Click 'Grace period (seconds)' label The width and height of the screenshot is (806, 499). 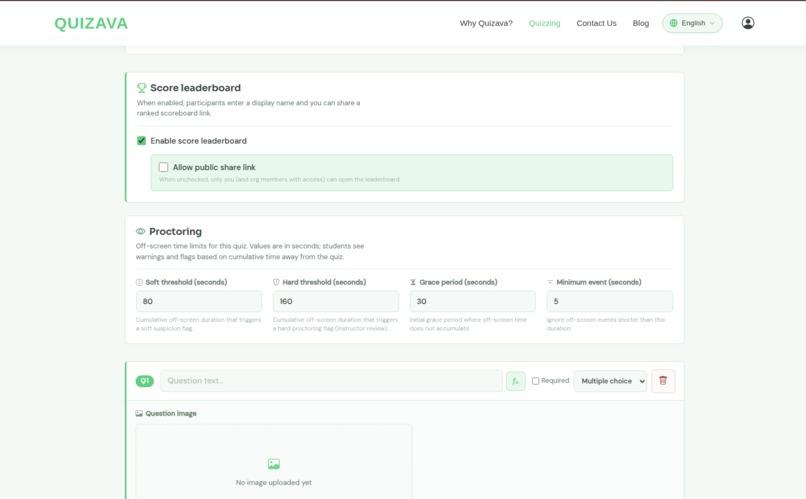click(x=458, y=282)
